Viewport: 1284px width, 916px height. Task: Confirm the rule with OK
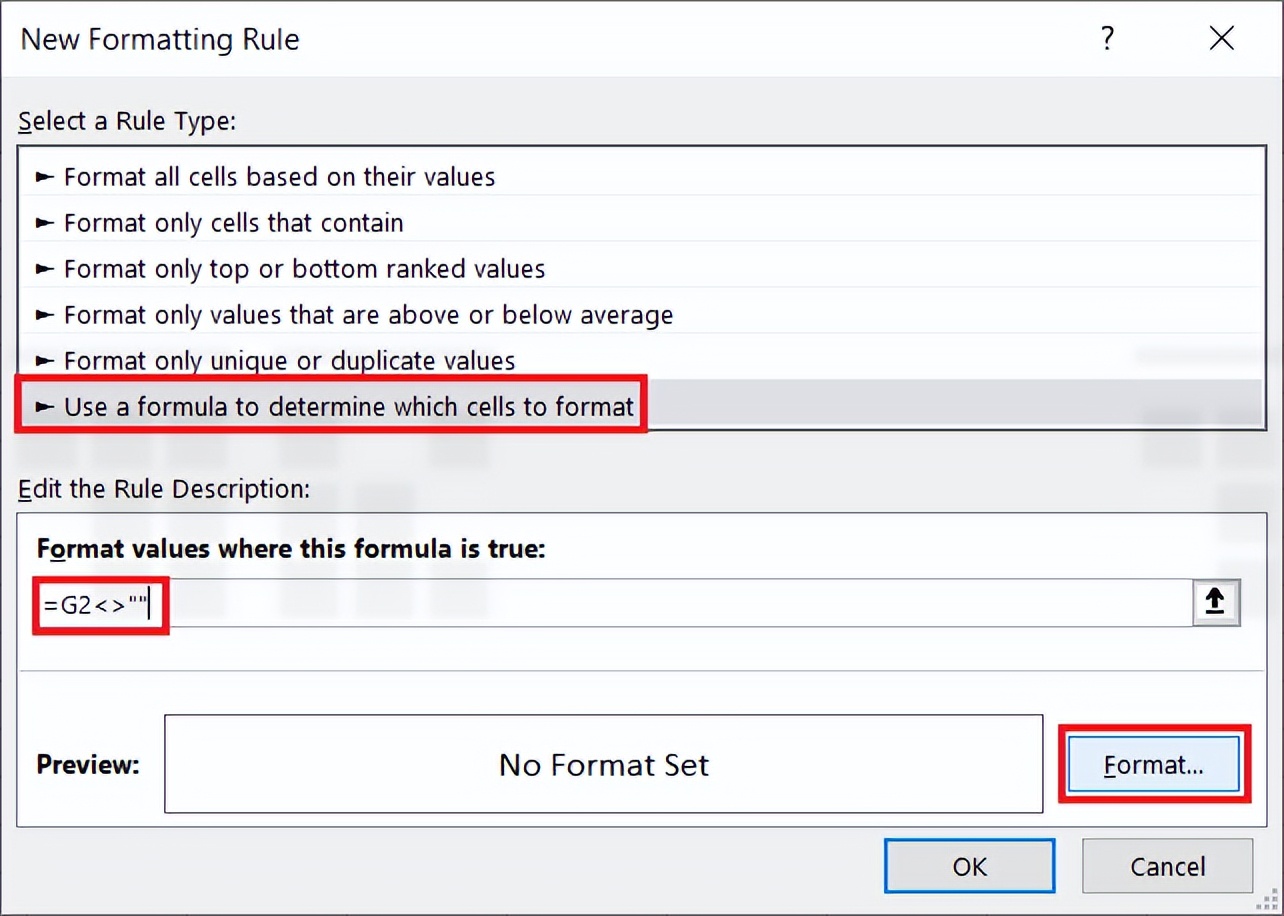point(969,866)
